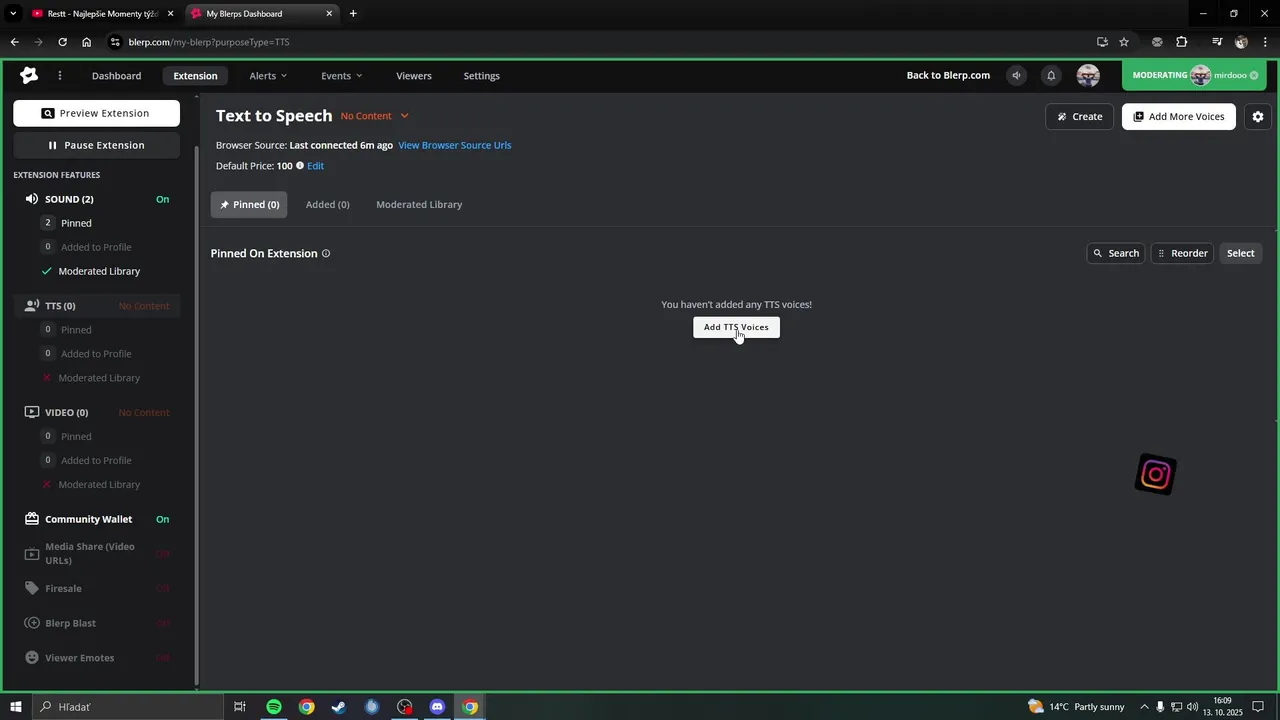The image size is (1280, 720).
Task: Open the user profile avatar
Action: coord(1088,75)
